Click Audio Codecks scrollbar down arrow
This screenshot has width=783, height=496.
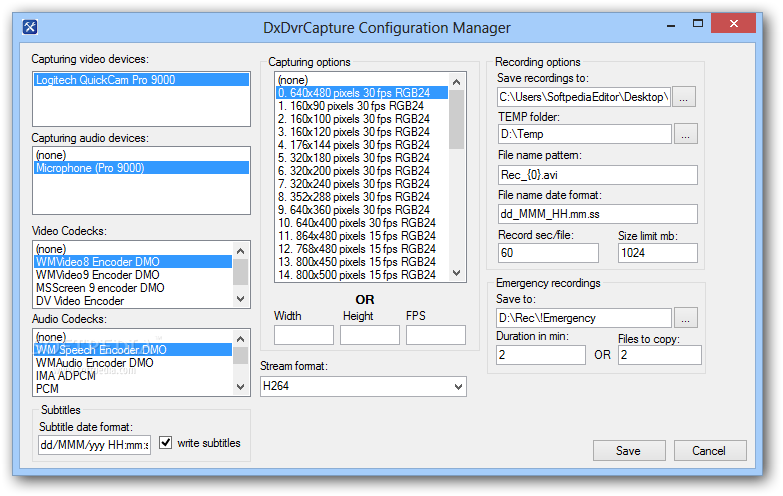point(241,387)
